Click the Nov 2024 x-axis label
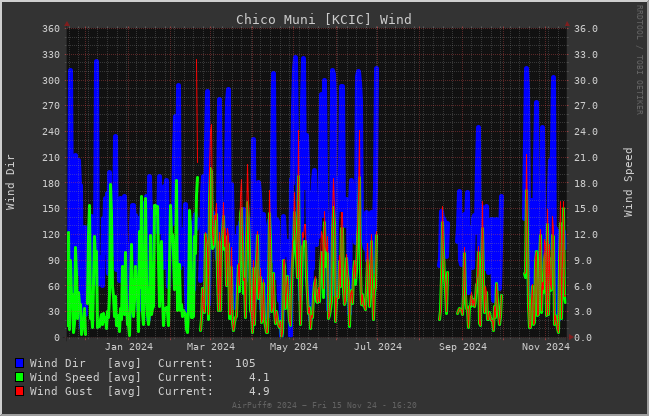Screen dimensions: 649x416 [x=546, y=347]
